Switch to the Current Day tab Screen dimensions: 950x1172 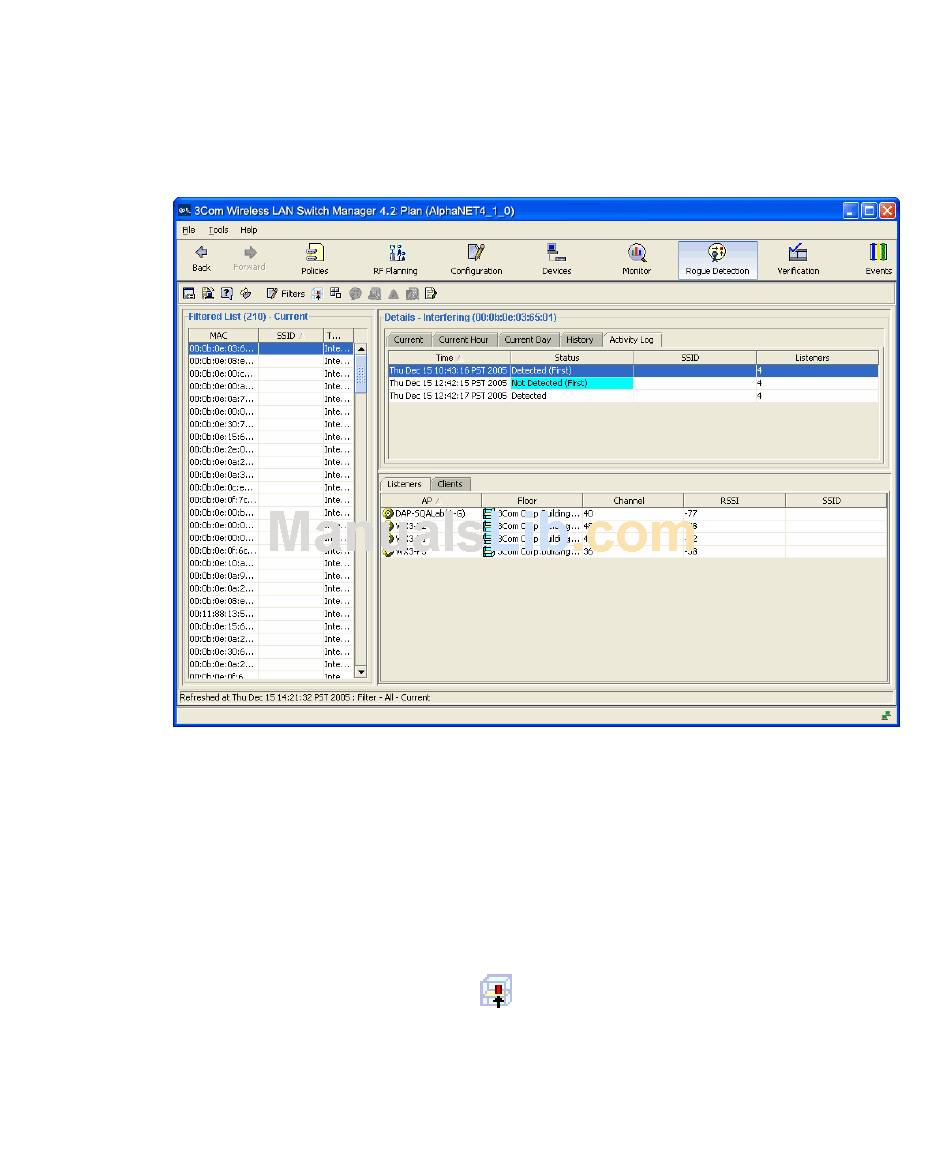tap(528, 339)
